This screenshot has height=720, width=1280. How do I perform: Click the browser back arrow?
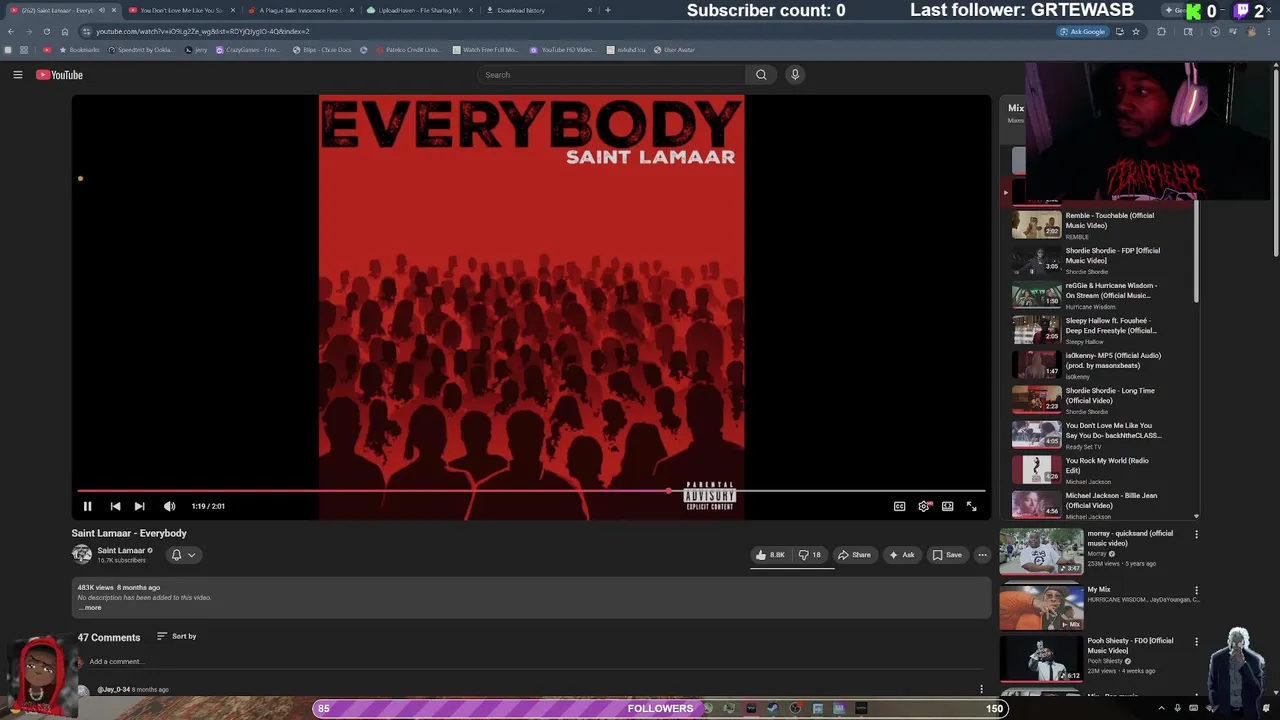10,32
